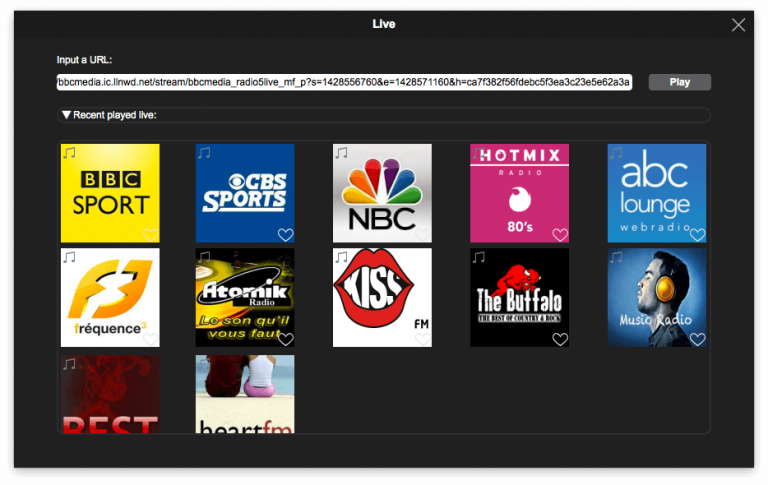Toggle heart on fréquence3 tile
This screenshot has width=768, height=485.
coord(150,339)
